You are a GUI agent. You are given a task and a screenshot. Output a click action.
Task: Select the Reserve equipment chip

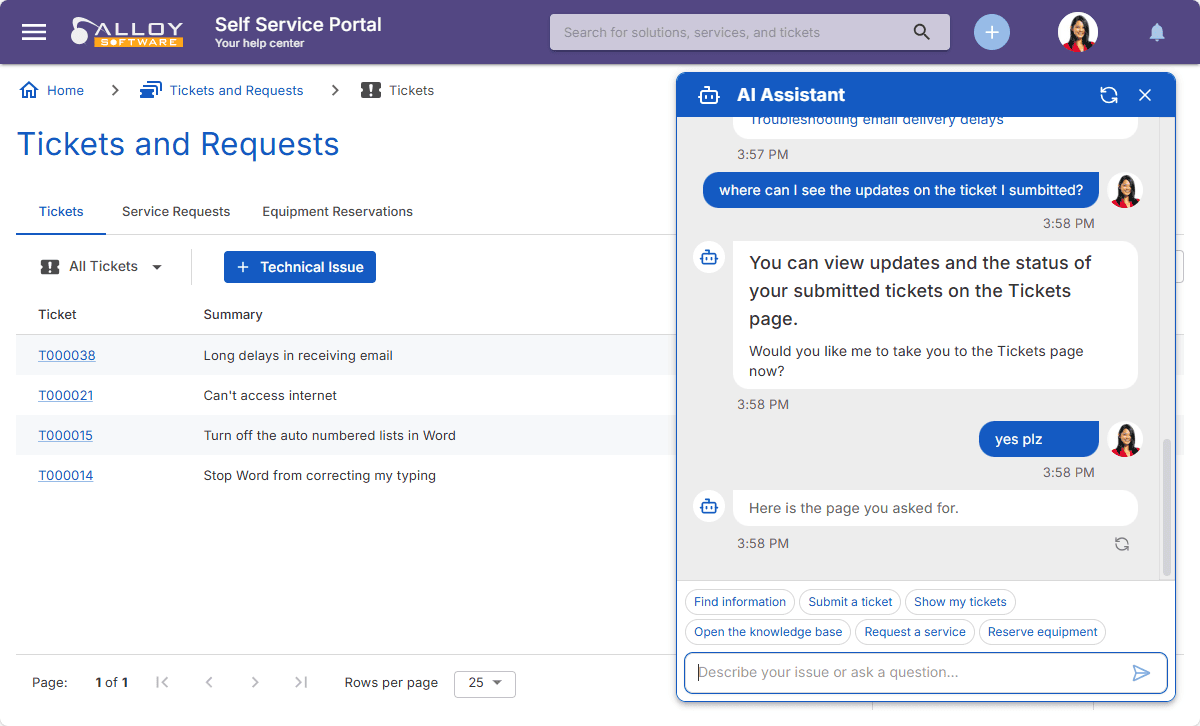coord(1042,632)
